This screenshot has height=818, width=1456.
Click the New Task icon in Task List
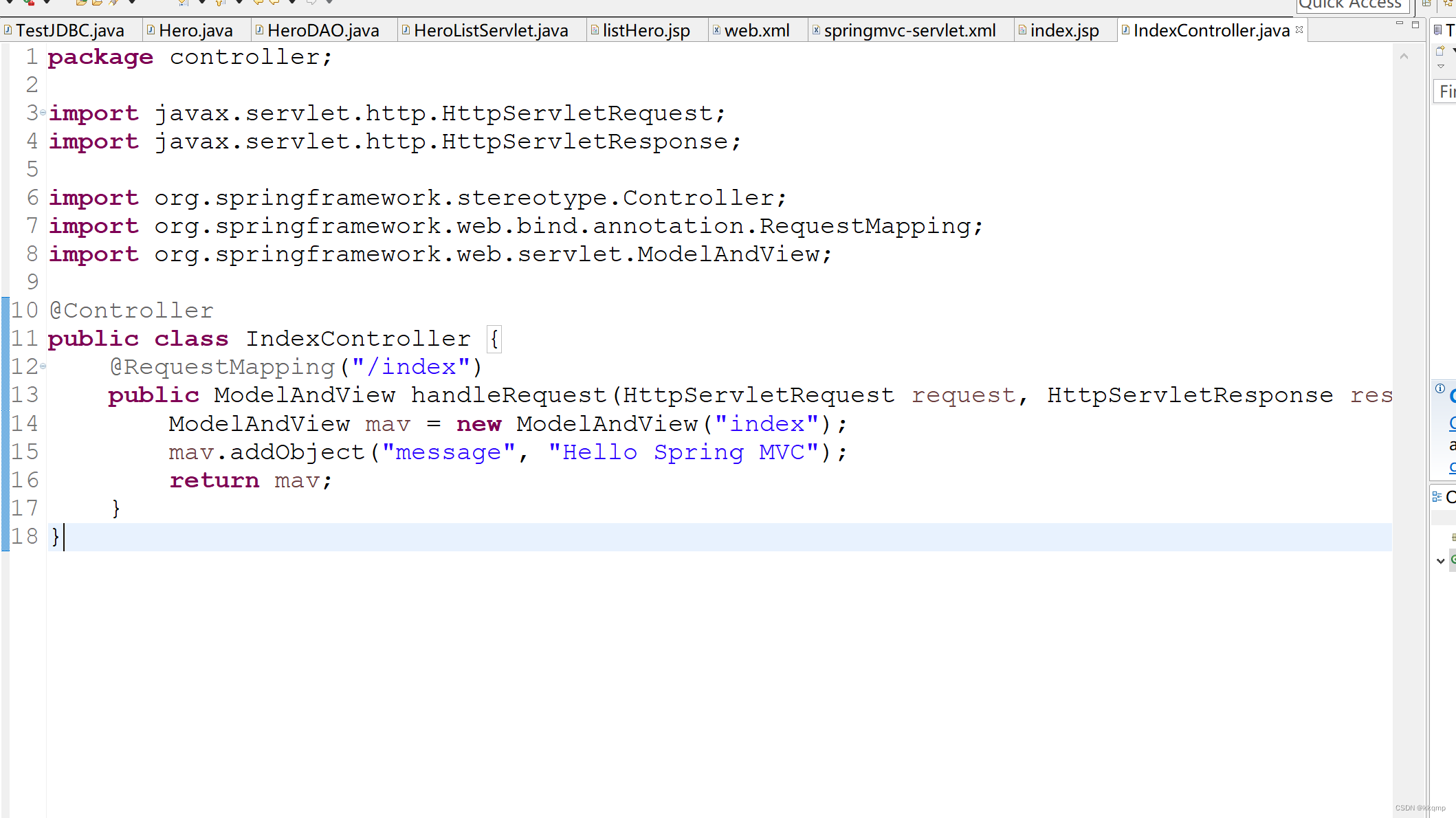click(x=1440, y=51)
